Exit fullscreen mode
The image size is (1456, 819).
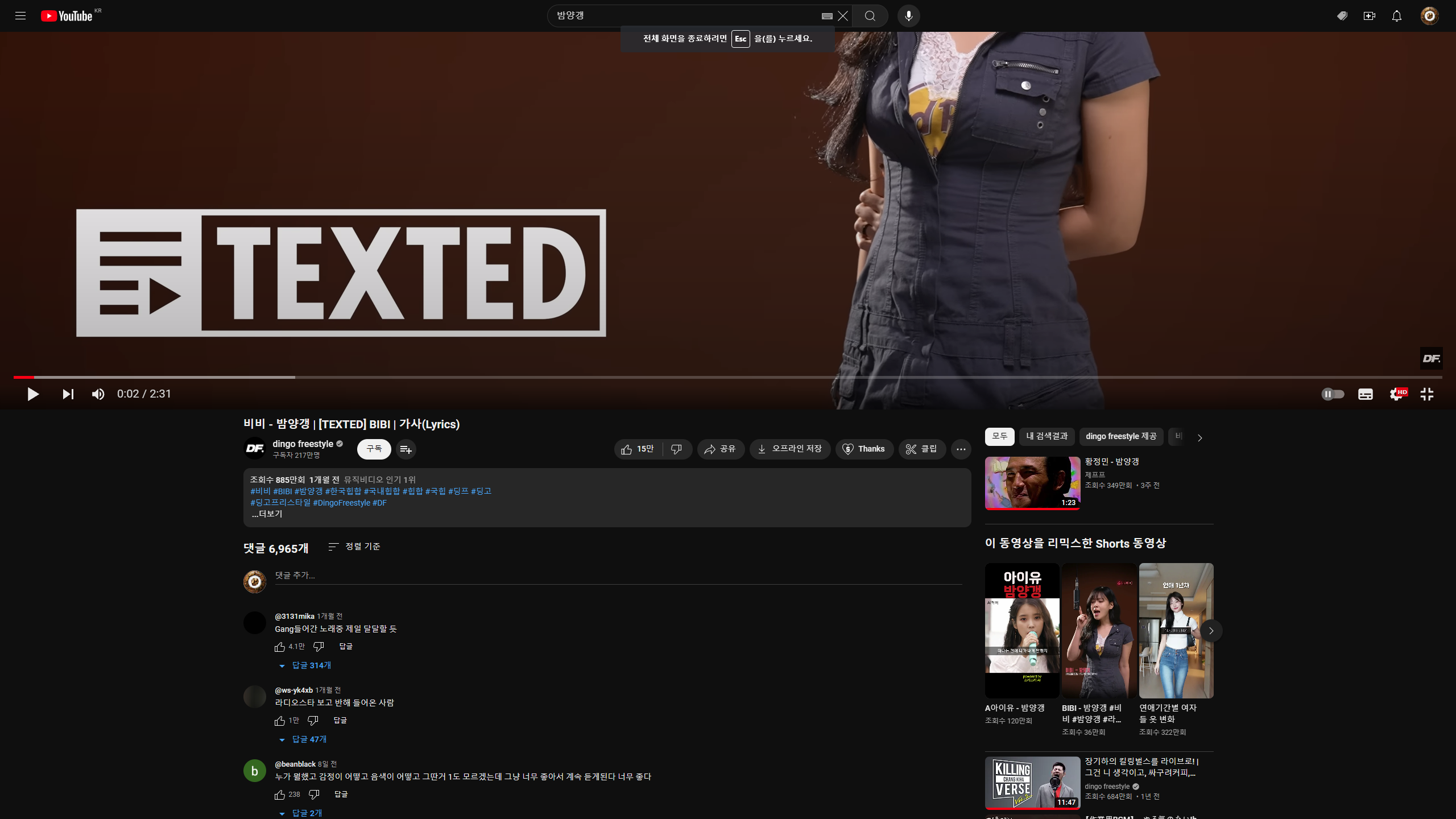tap(1427, 394)
